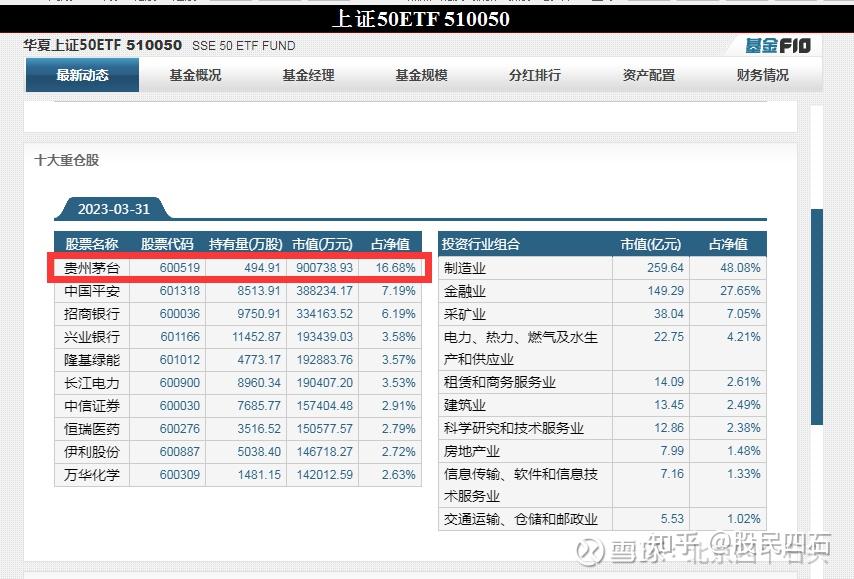This screenshot has width=854, height=579.
Task: Open 中国平安 stock details
Action: 94,289
